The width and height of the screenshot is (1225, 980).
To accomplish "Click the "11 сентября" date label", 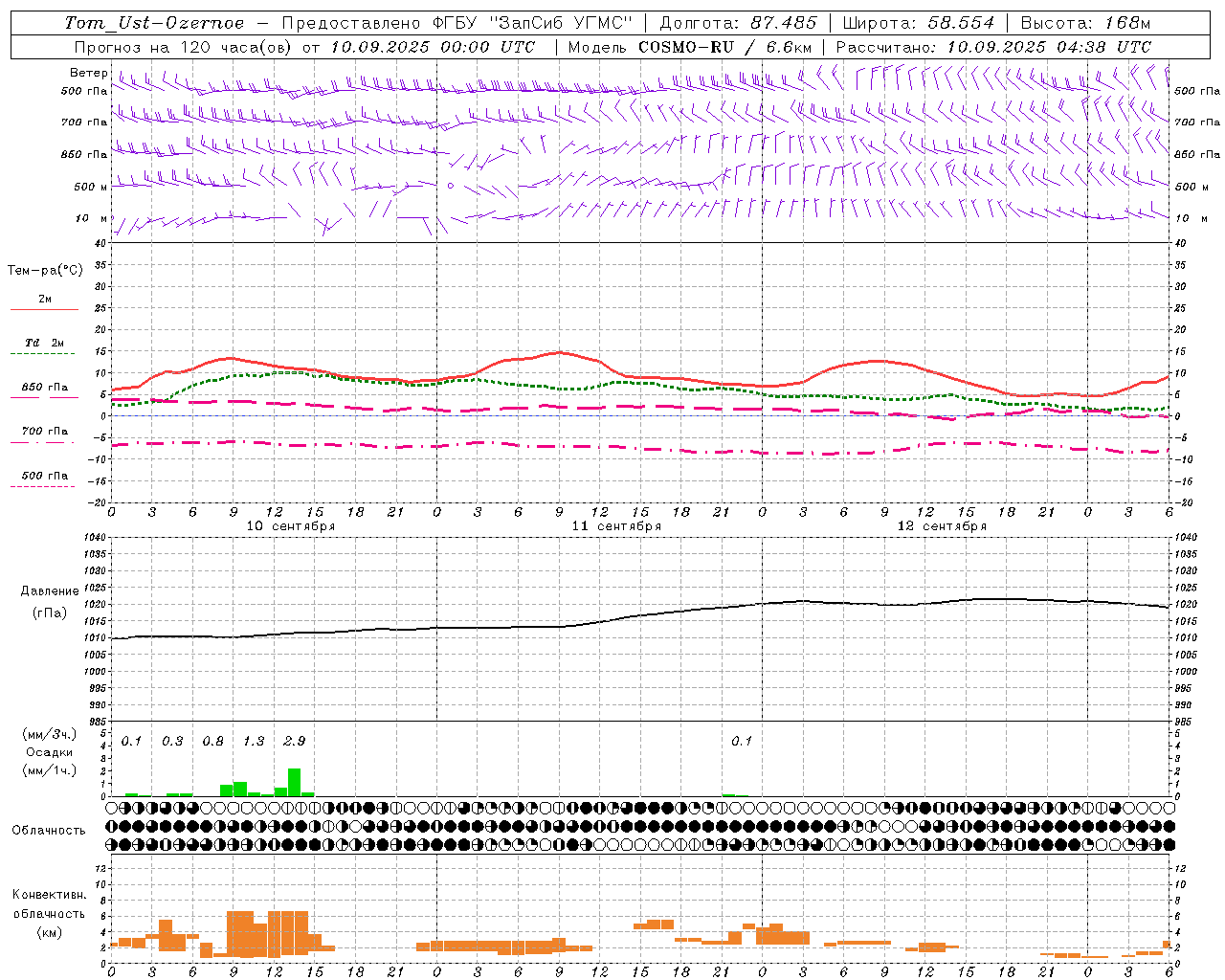I will click(x=616, y=526).
